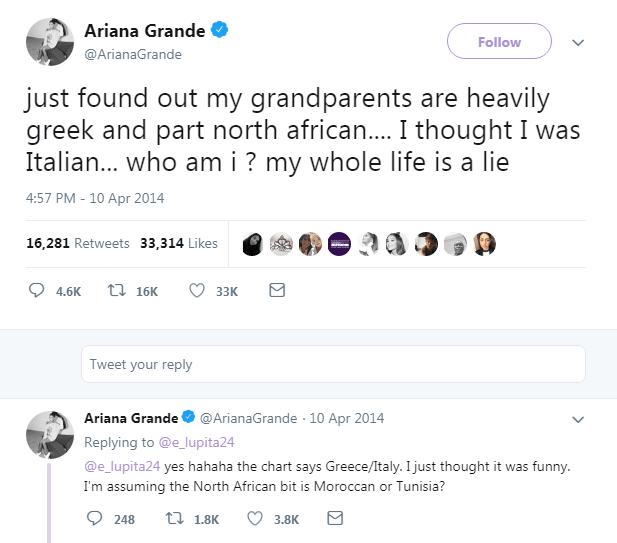Click the reply tweet's profile avatar
617x543 pixels.
click(50, 434)
